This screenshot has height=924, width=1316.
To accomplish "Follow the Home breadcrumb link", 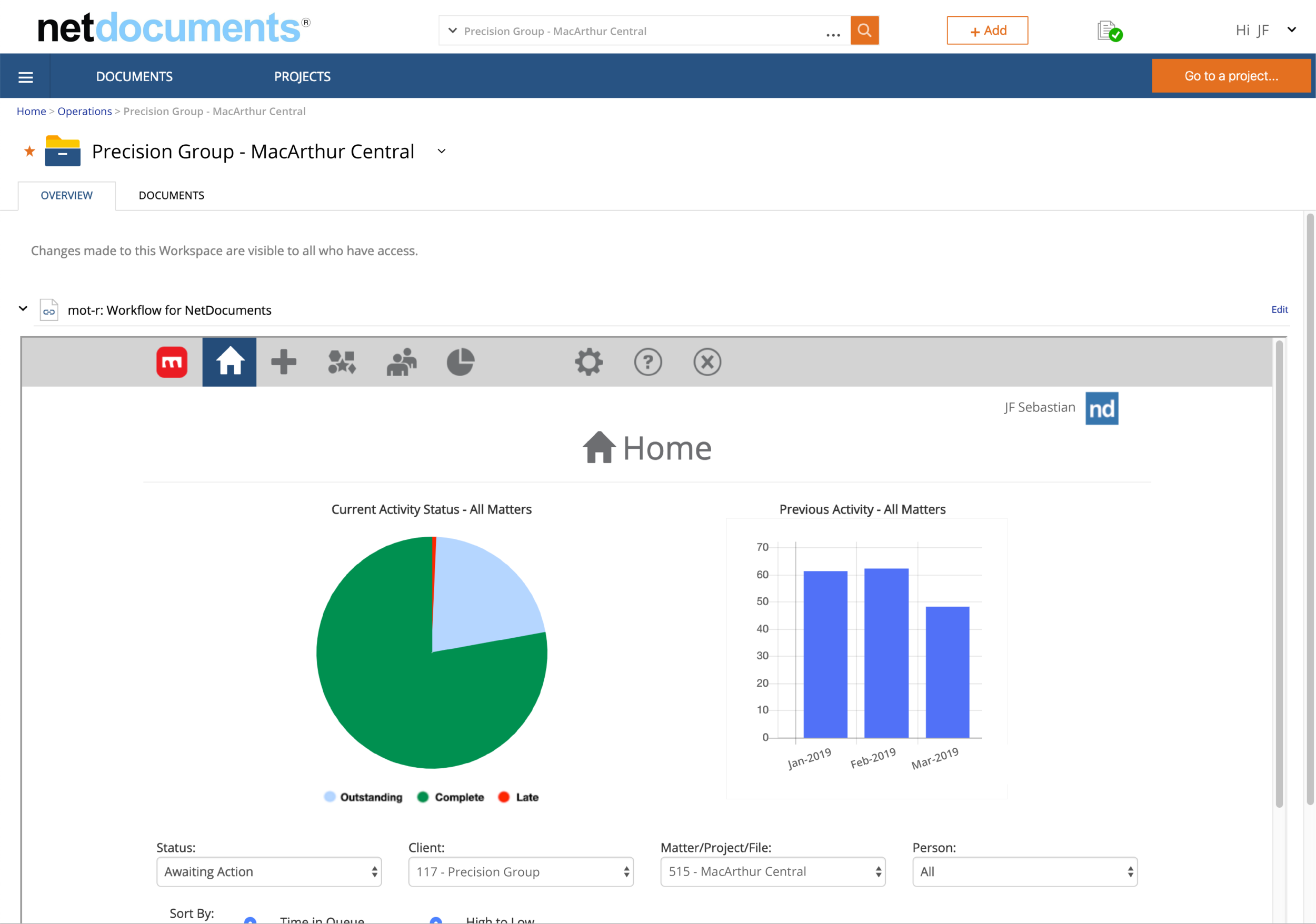I will 31,111.
